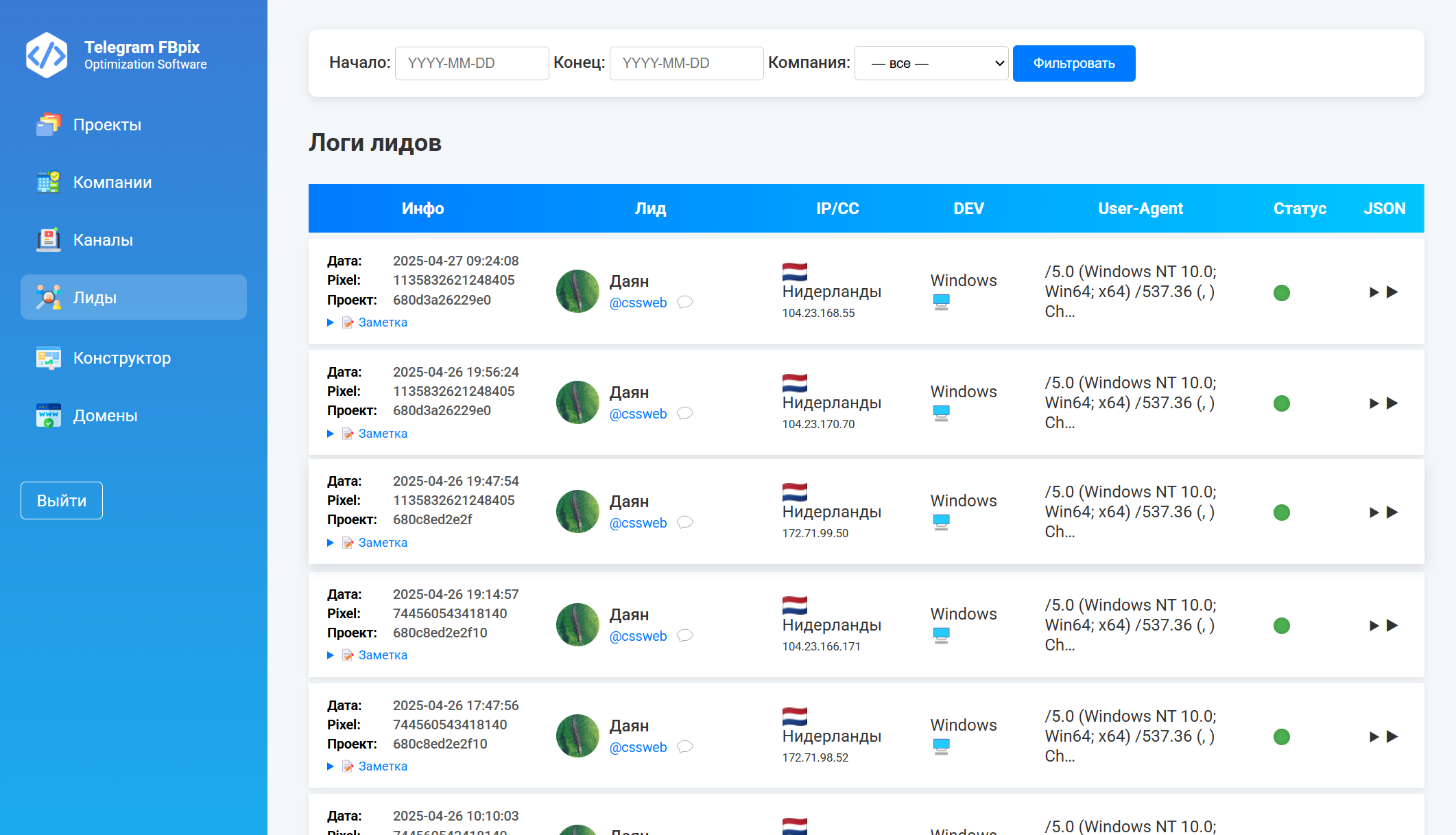The width and height of the screenshot is (1456, 835).
Task: Open the chat bubble icon in the 09:24:08 row
Action: pyautogui.click(x=684, y=302)
